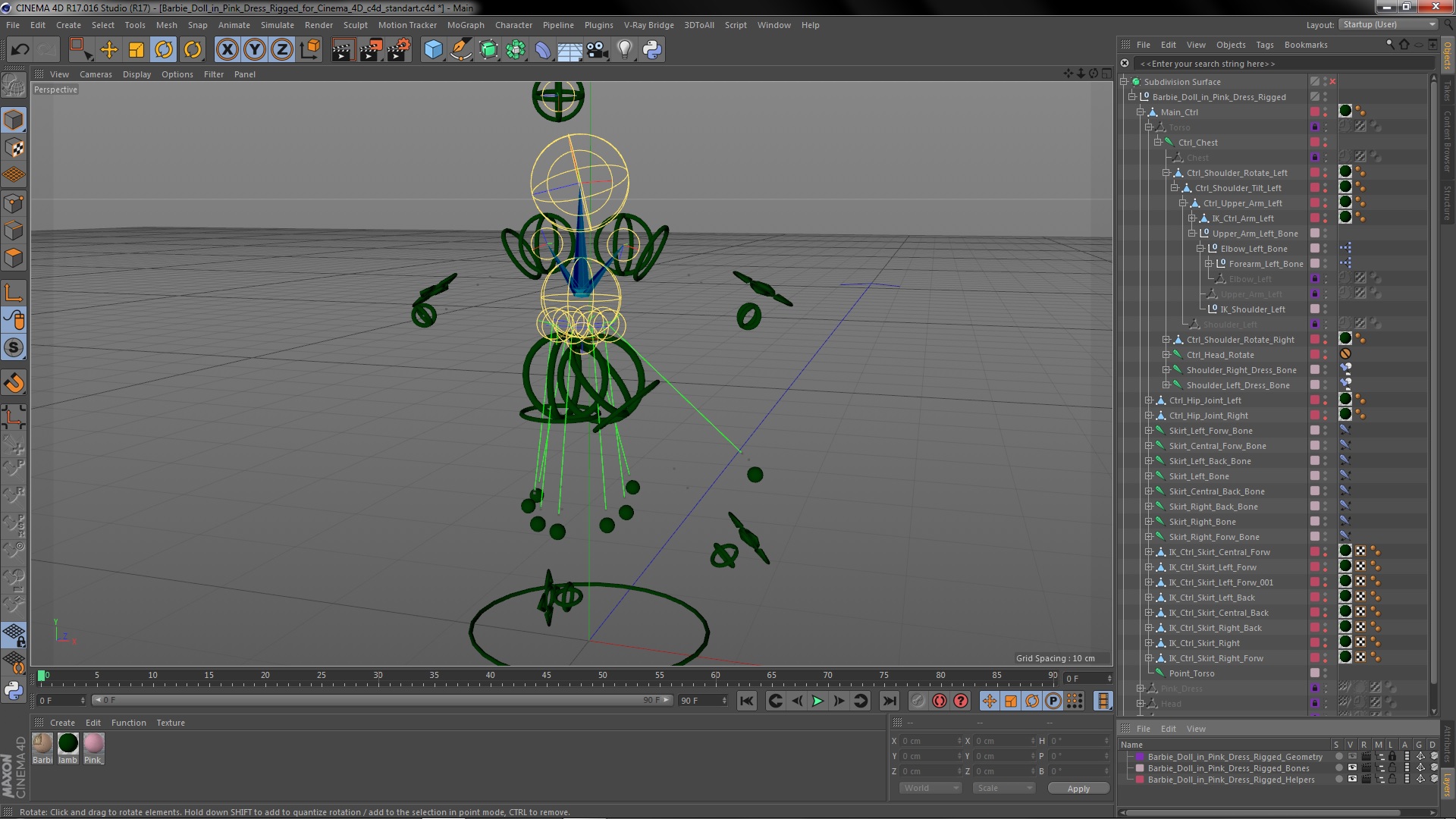Click the Floor environment icon
Screen dimensions: 1456x819
[570, 50]
